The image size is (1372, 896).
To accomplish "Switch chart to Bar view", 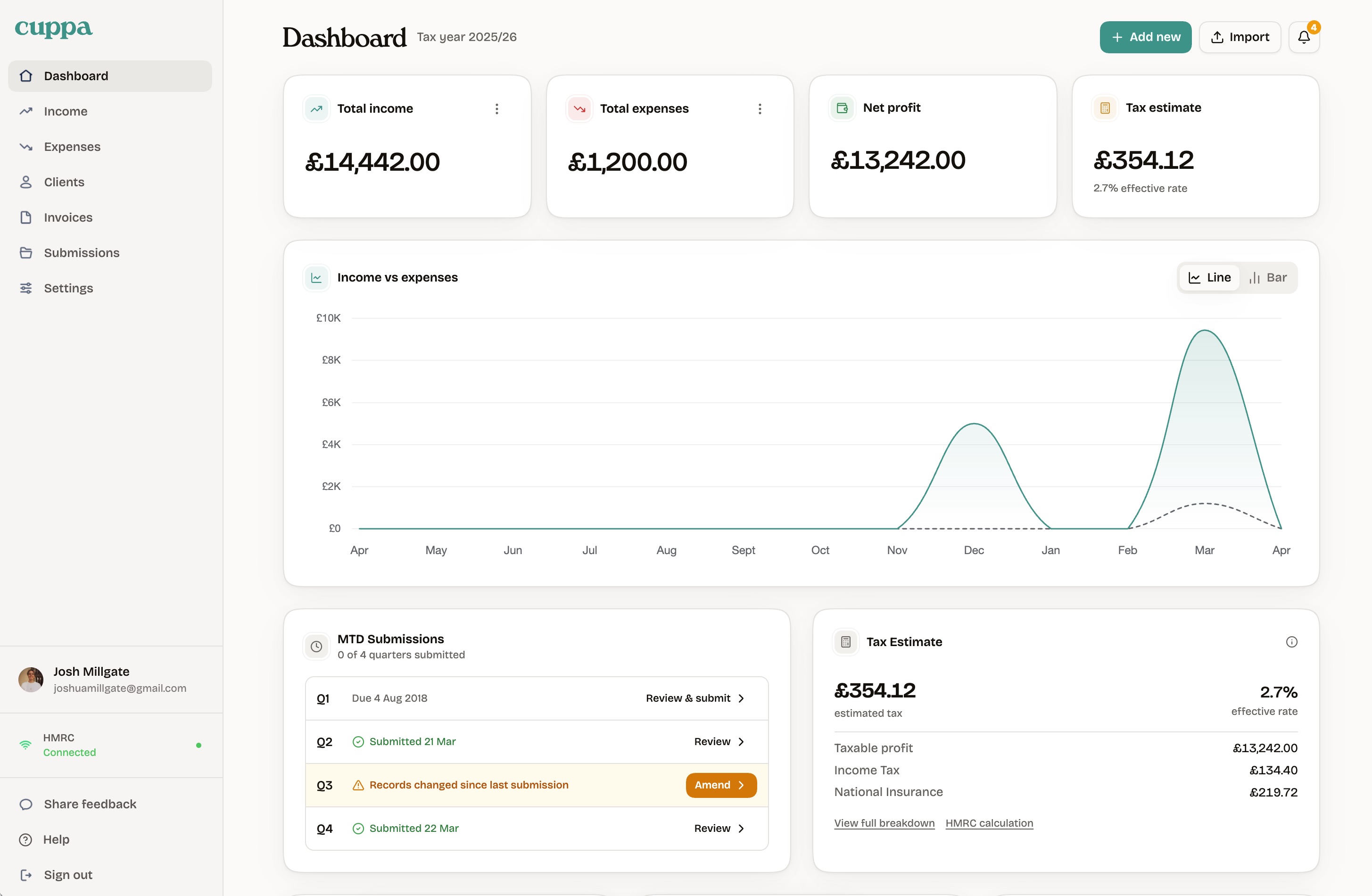I will [x=1269, y=277].
